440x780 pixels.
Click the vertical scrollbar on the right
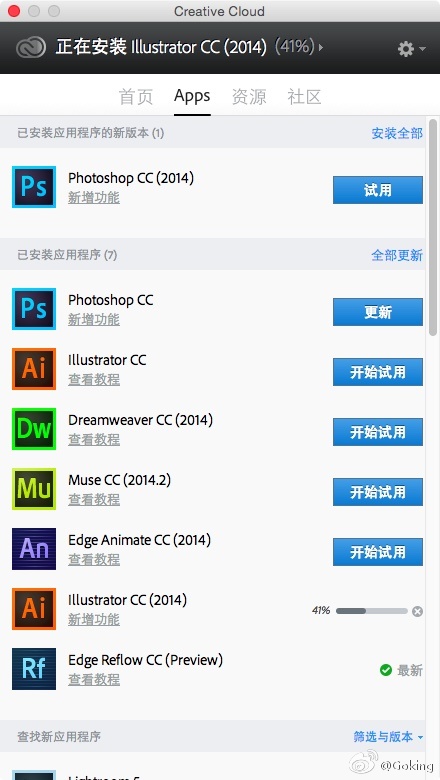[x=433, y=226]
